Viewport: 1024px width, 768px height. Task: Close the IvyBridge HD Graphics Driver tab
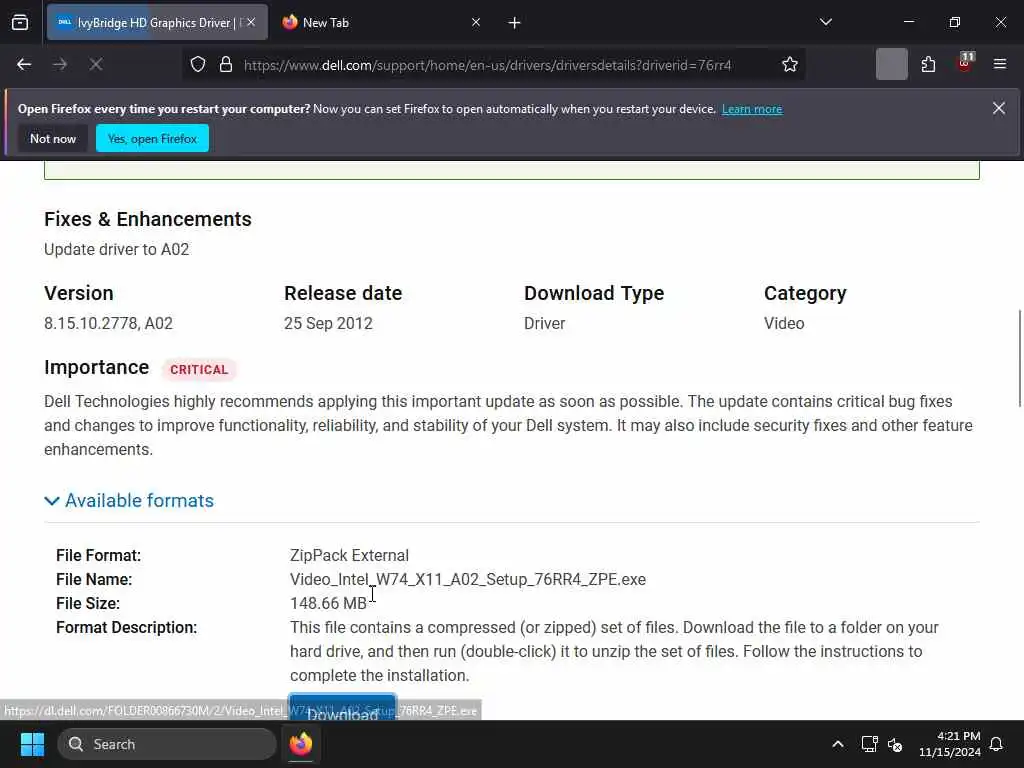pyautogui.click(x=251, y=22)
